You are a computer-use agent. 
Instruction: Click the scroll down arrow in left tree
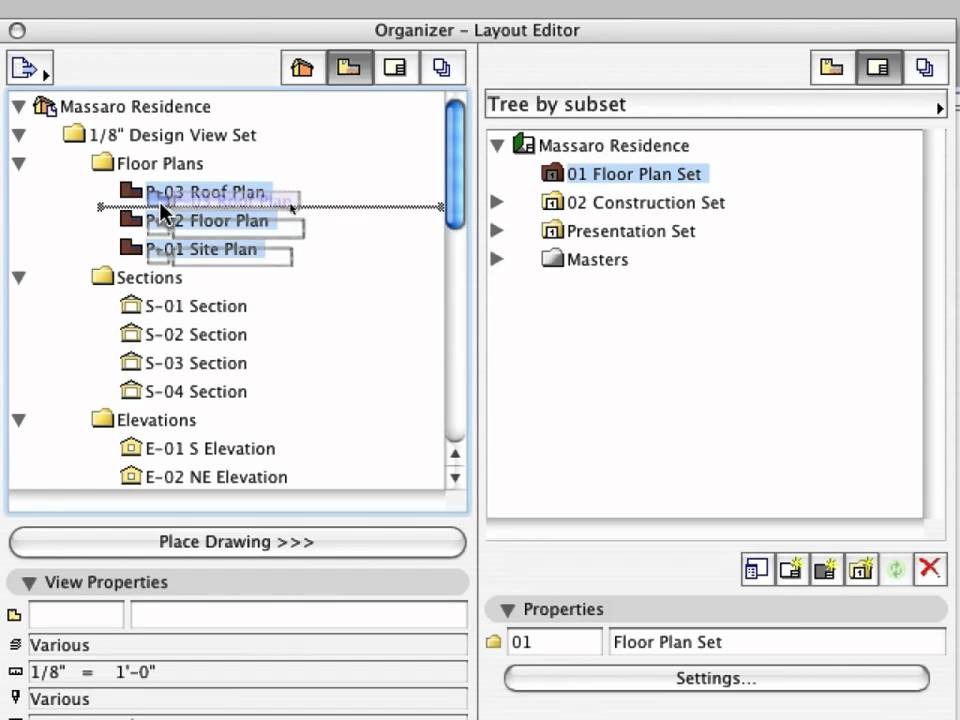tap(455, 478)
